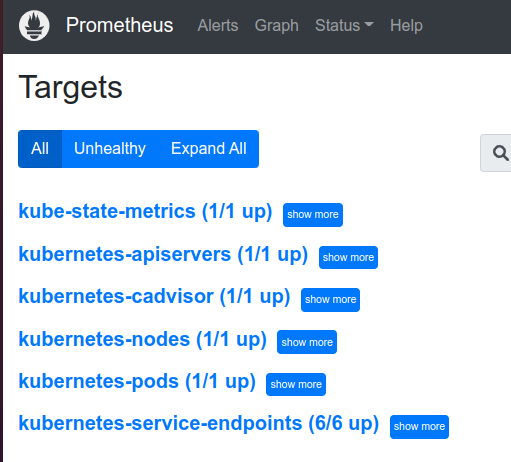The width and height of the screenshot is (511, 462).
Task: Select the All targets filter
Action: click(x=40, y=149)
